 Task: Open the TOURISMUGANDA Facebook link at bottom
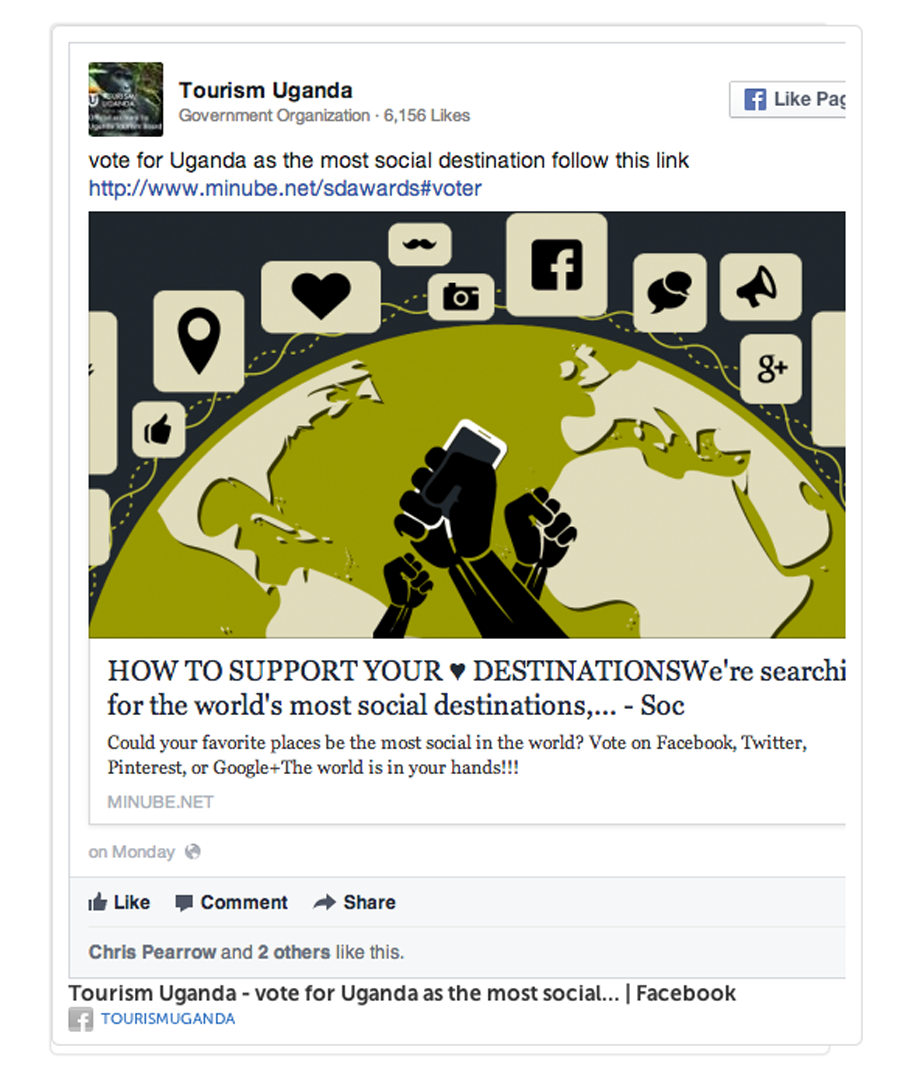pos(168,1019)
